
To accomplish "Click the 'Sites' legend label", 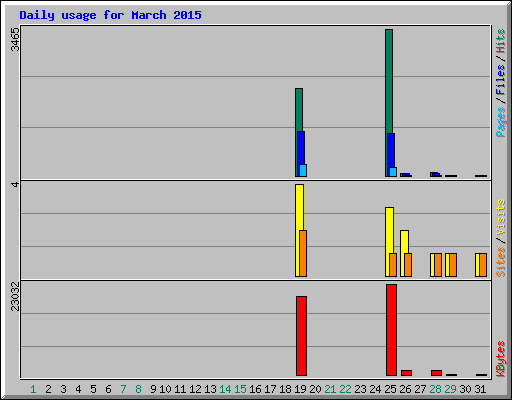I will (x=500, y=262).
